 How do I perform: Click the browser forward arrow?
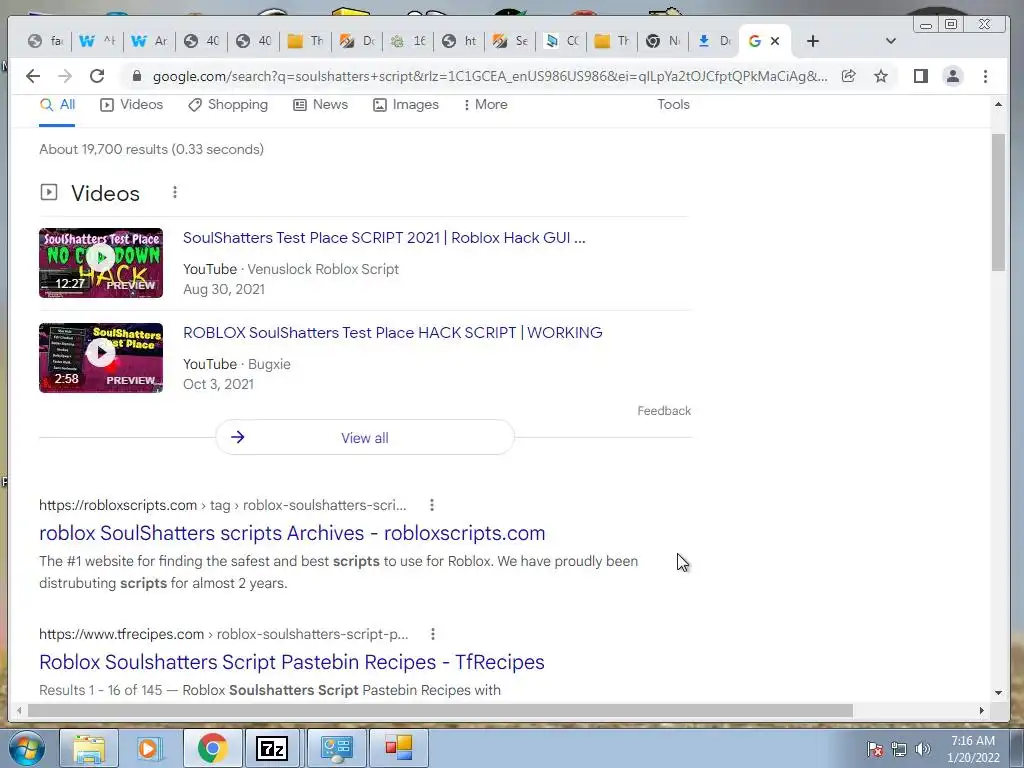tap(65, 76)
